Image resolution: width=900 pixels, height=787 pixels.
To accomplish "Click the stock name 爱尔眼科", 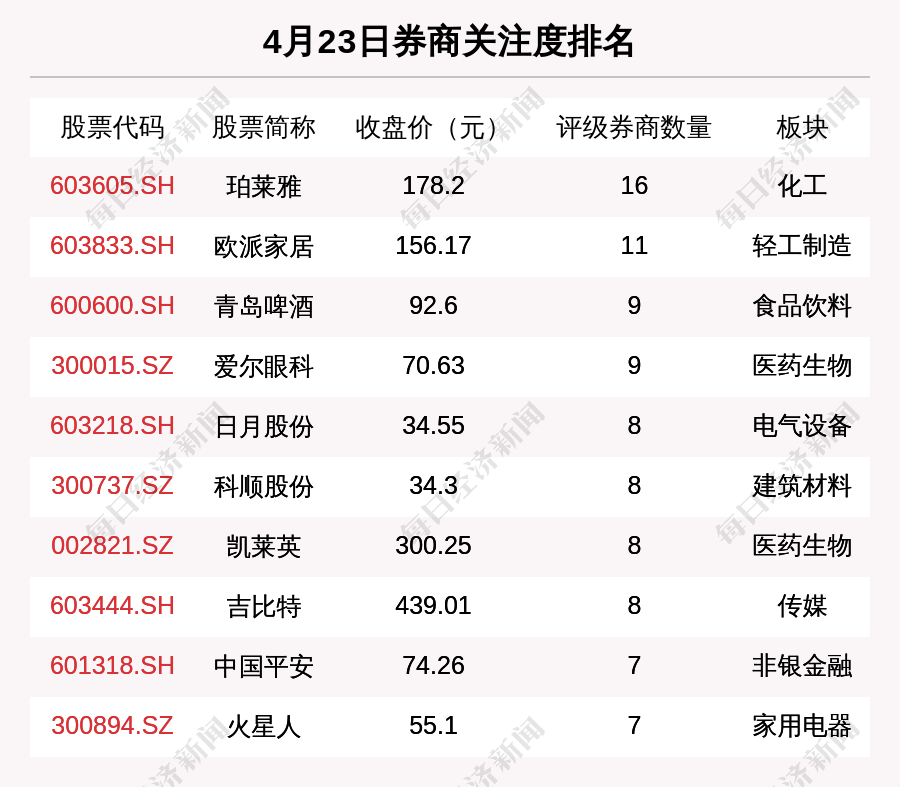I will pyautogui.click(x=263, y=367).
